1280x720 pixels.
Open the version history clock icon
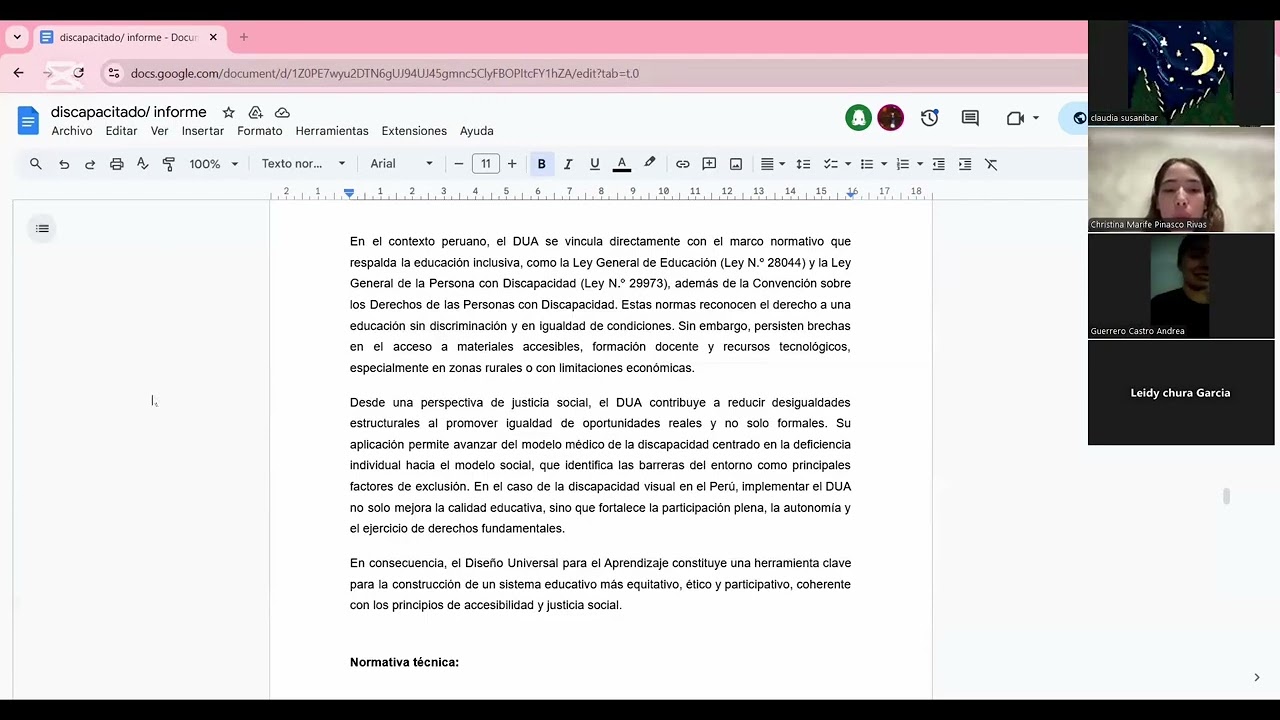point(930,118)
